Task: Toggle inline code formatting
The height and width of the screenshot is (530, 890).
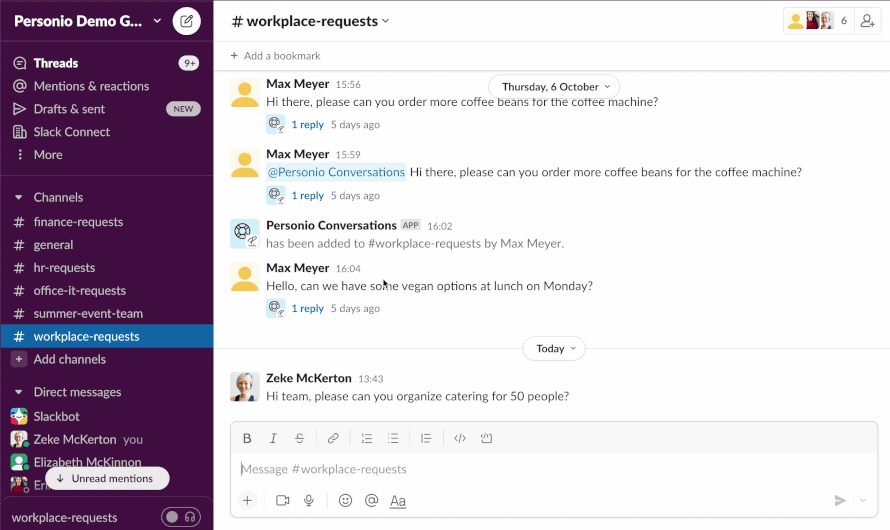Action: click(x=460, y=438)
